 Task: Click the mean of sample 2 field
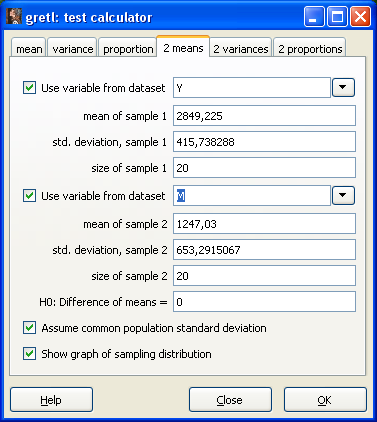[264, 224]
